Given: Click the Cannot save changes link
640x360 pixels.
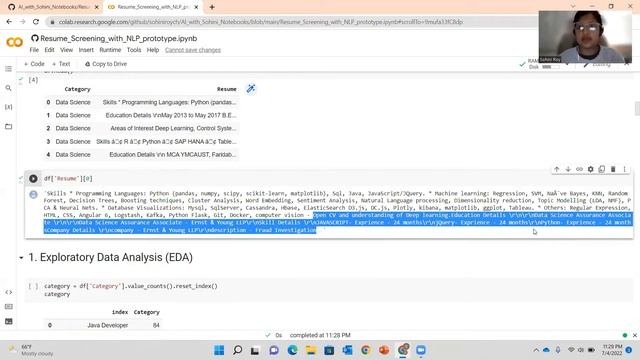Looking at the screenshot, I should pyautogui.click(x=193, y=50).
